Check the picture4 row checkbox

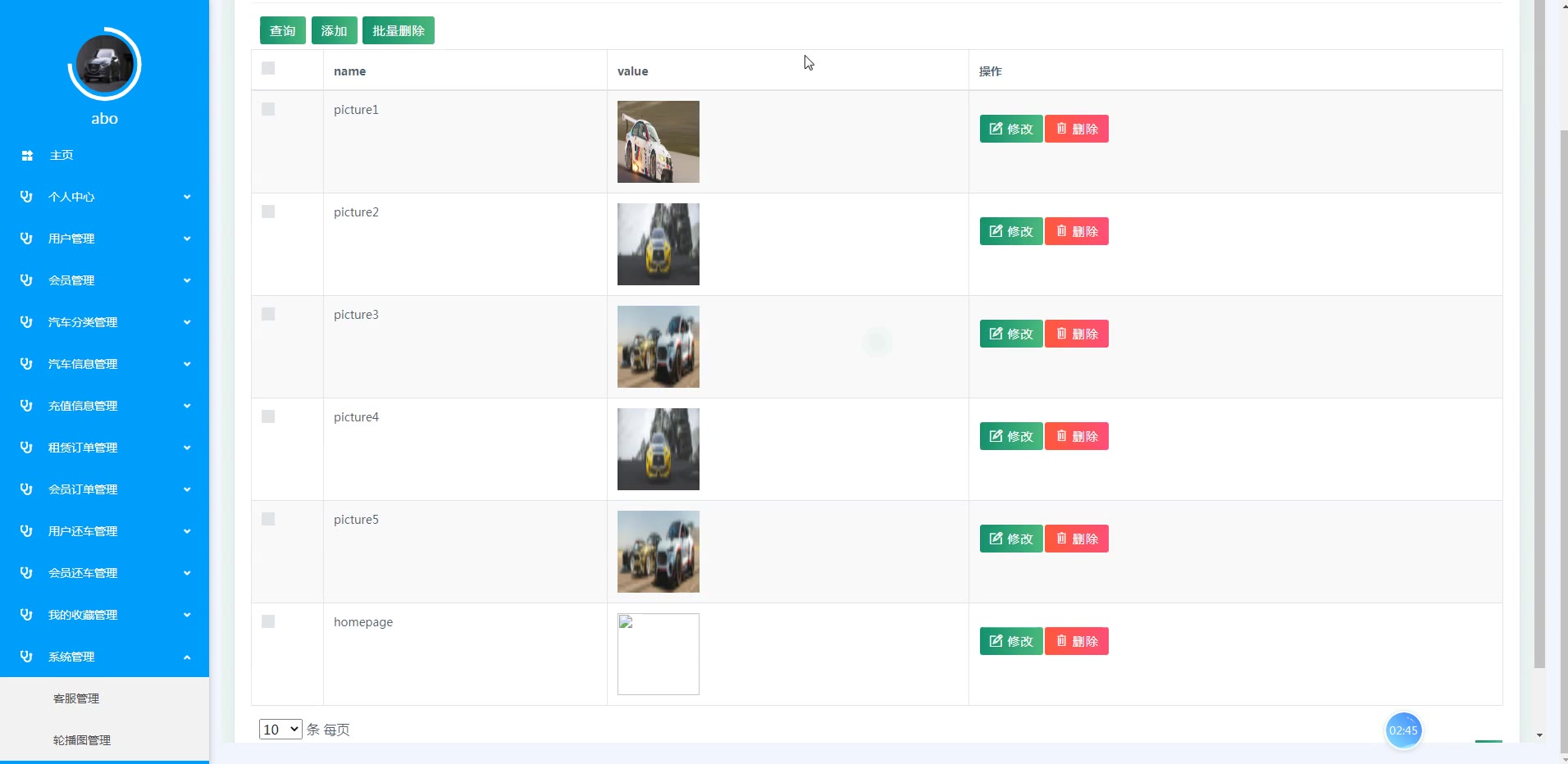[x=268, y=416]
